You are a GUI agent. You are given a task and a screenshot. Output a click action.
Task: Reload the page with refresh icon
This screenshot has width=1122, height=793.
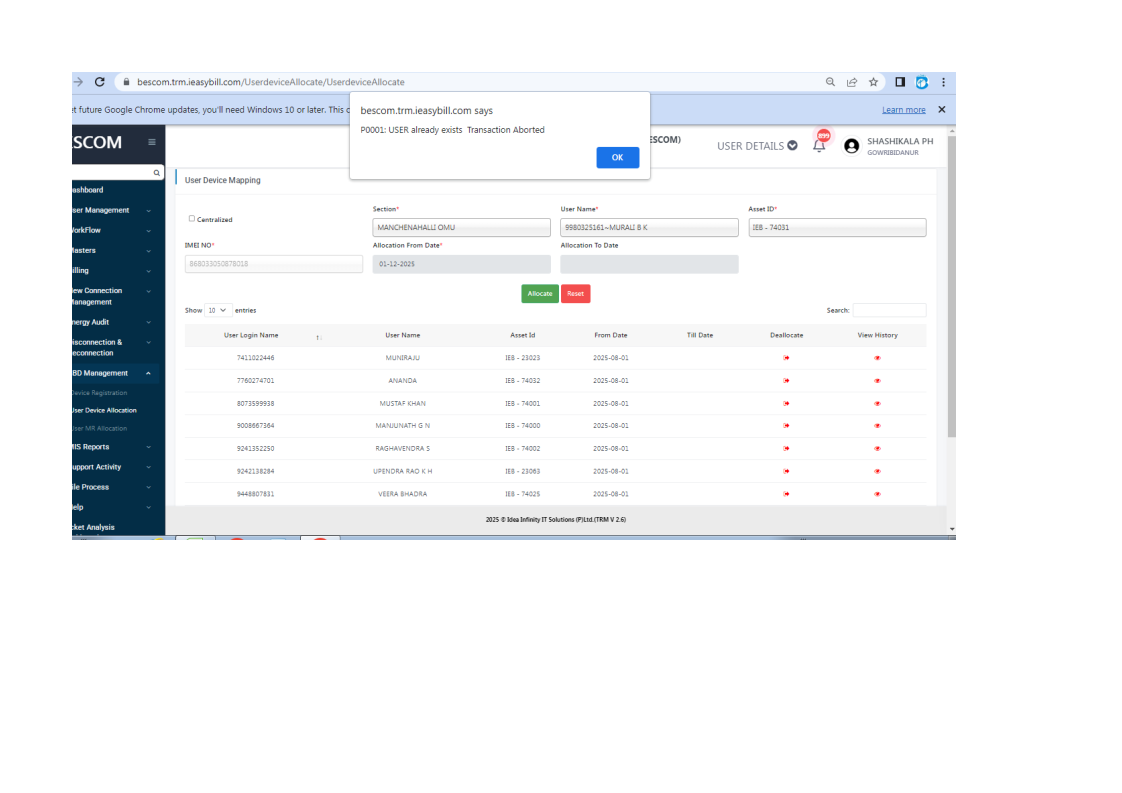point(100,82)
